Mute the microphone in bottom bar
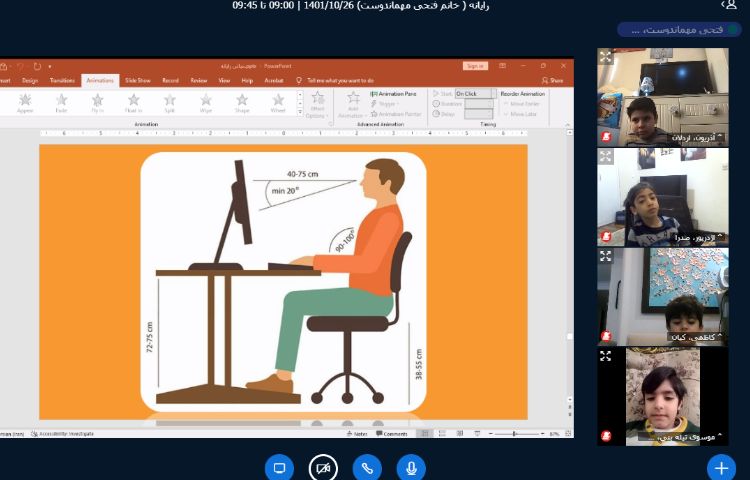The image size is (750, 480). [411, 468]
